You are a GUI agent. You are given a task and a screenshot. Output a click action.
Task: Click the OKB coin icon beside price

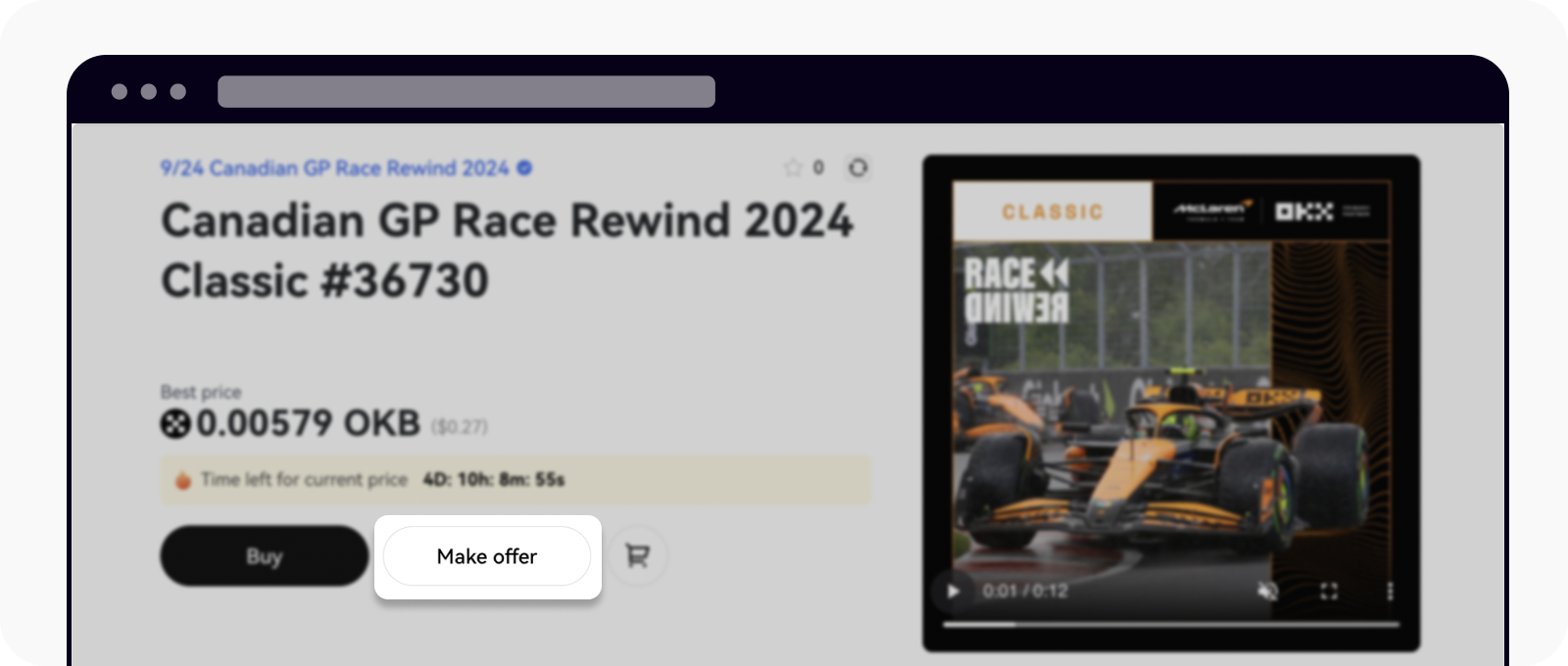(x=175, y=424)
